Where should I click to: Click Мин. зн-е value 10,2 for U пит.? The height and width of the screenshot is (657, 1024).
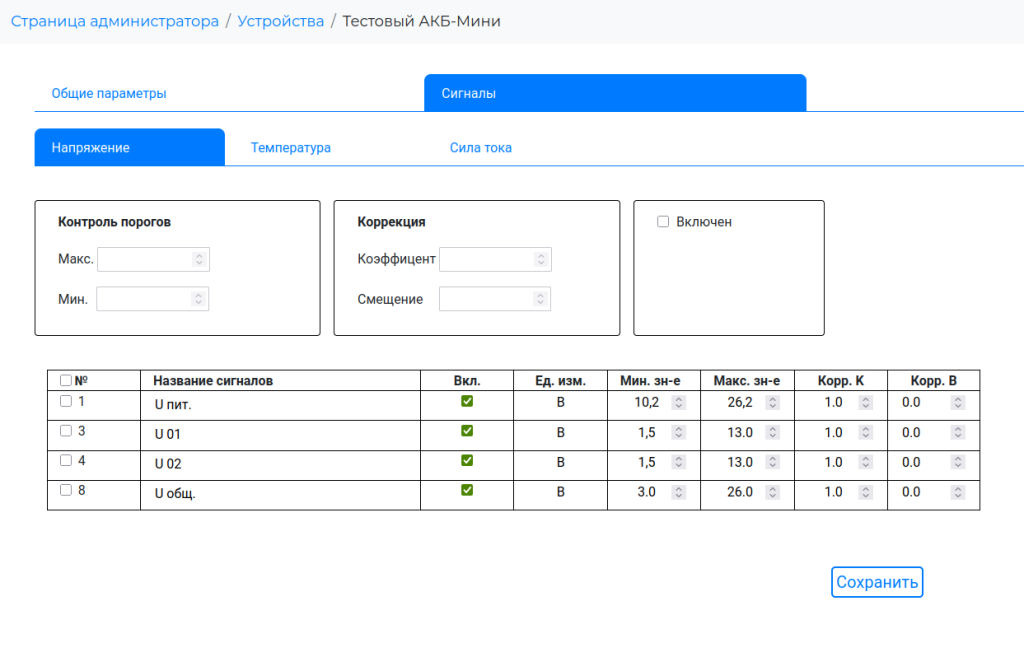(x=647, y=402)
